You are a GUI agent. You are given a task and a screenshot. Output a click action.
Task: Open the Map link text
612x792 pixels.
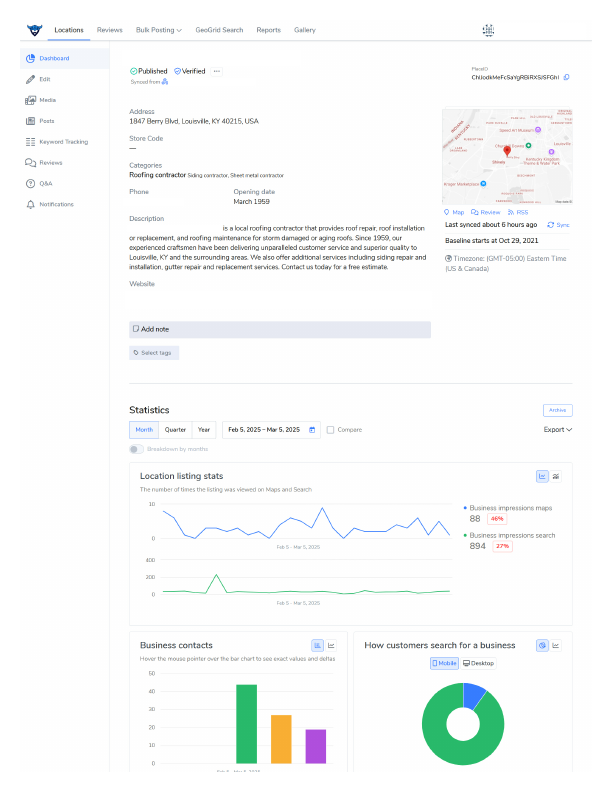458,213
